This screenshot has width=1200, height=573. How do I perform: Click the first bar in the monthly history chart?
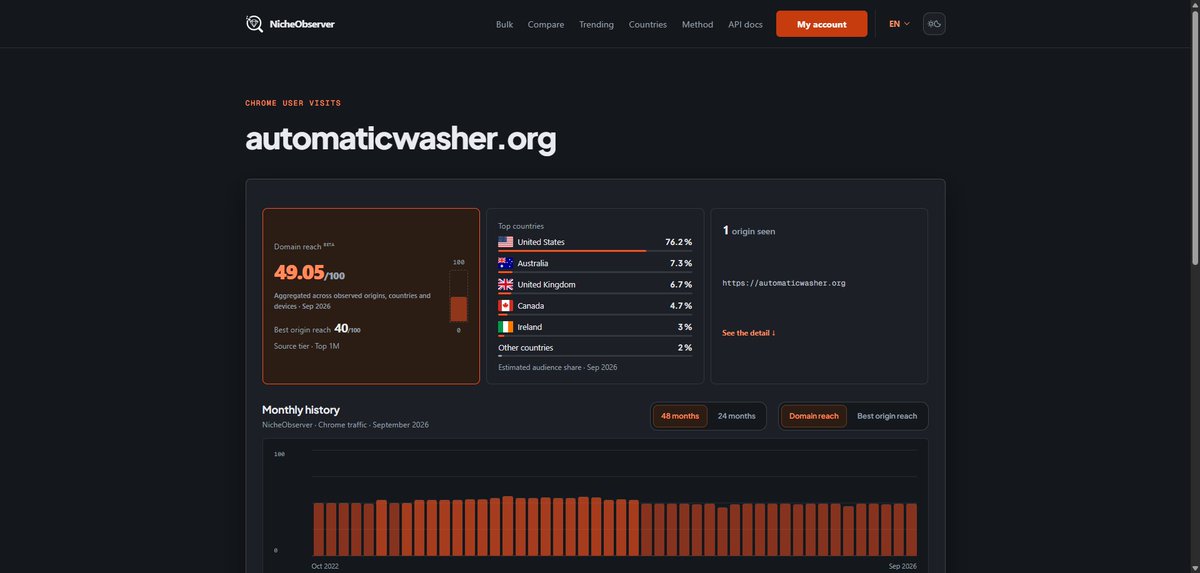(x=318, y=528)
